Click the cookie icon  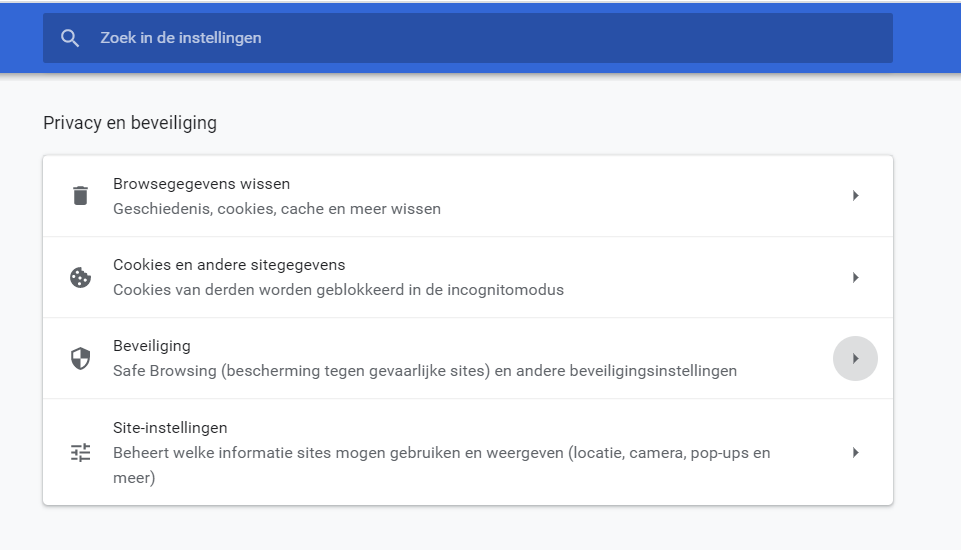80,278
